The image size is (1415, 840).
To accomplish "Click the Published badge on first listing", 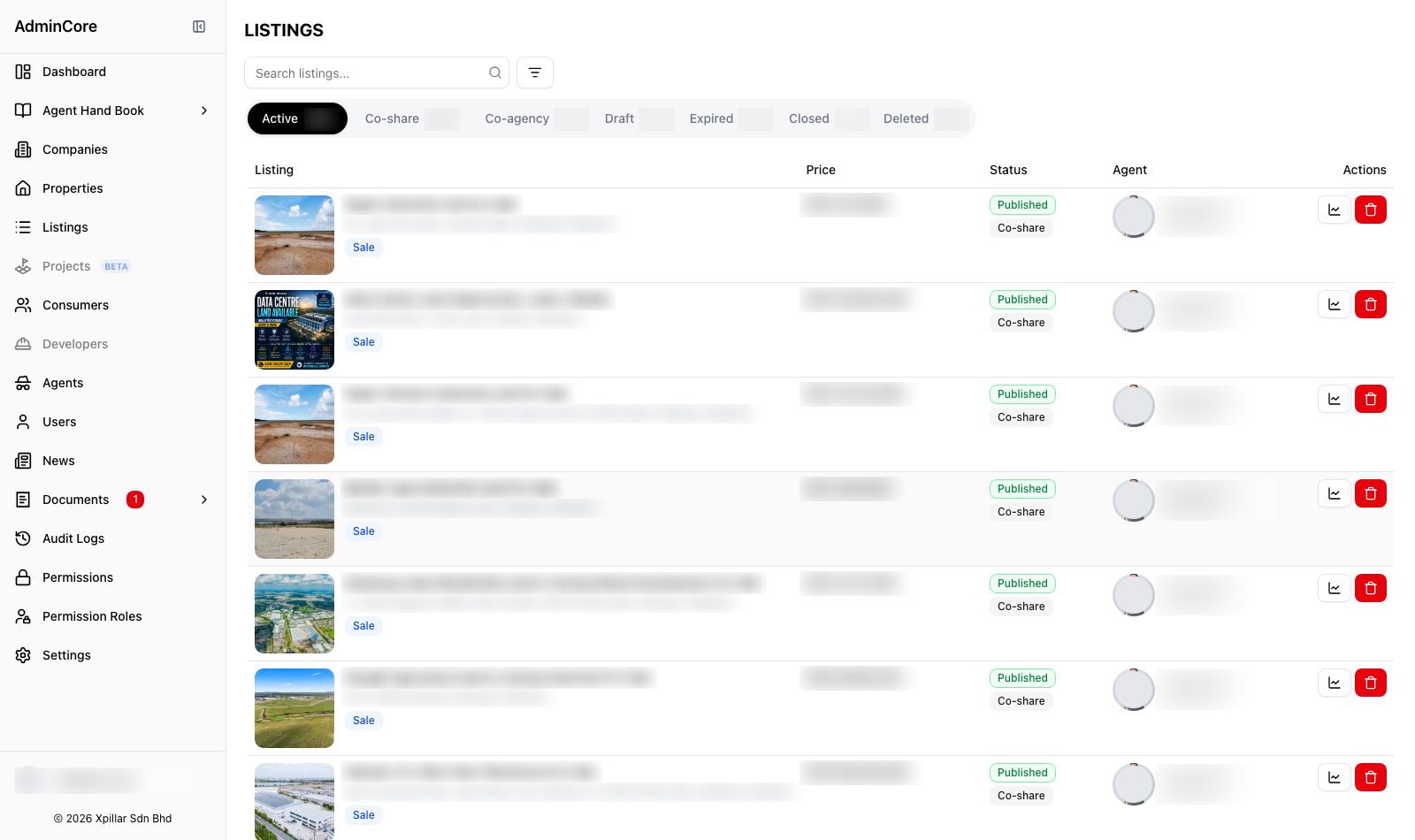I will click(1022, 205).
